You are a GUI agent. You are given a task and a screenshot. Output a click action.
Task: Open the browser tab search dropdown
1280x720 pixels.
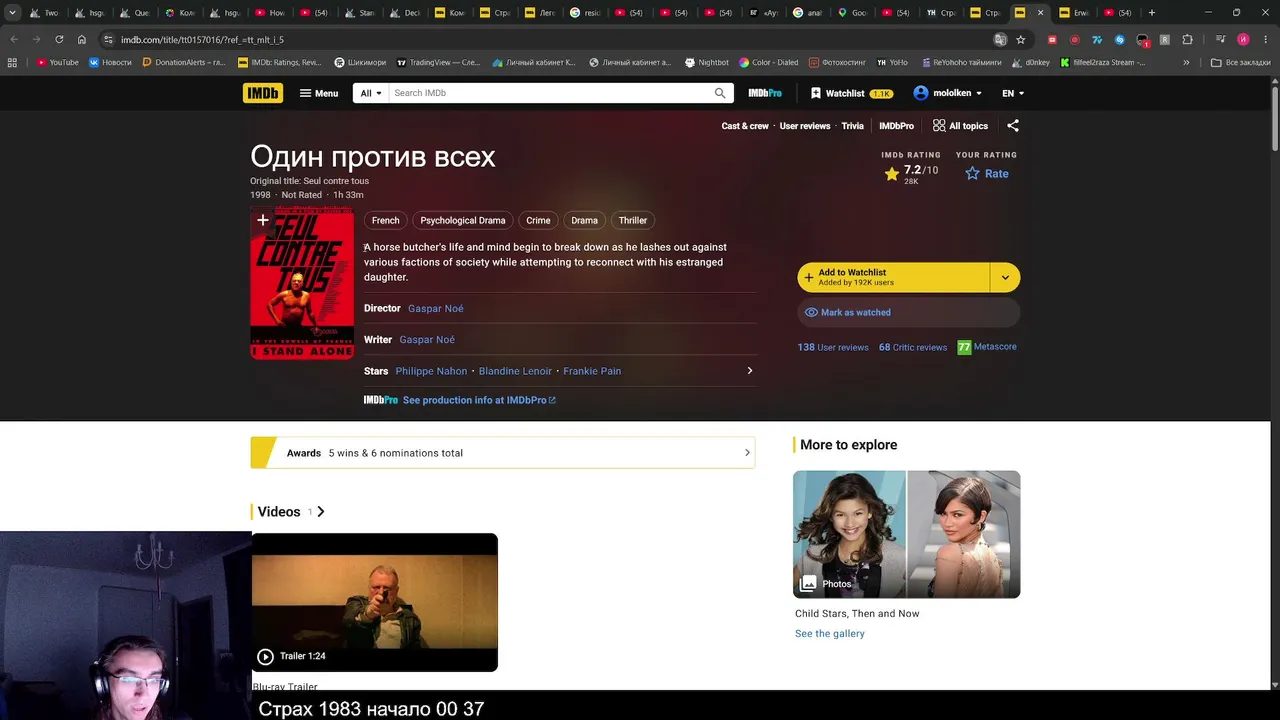pyautogui.click(x=12, y=13)
